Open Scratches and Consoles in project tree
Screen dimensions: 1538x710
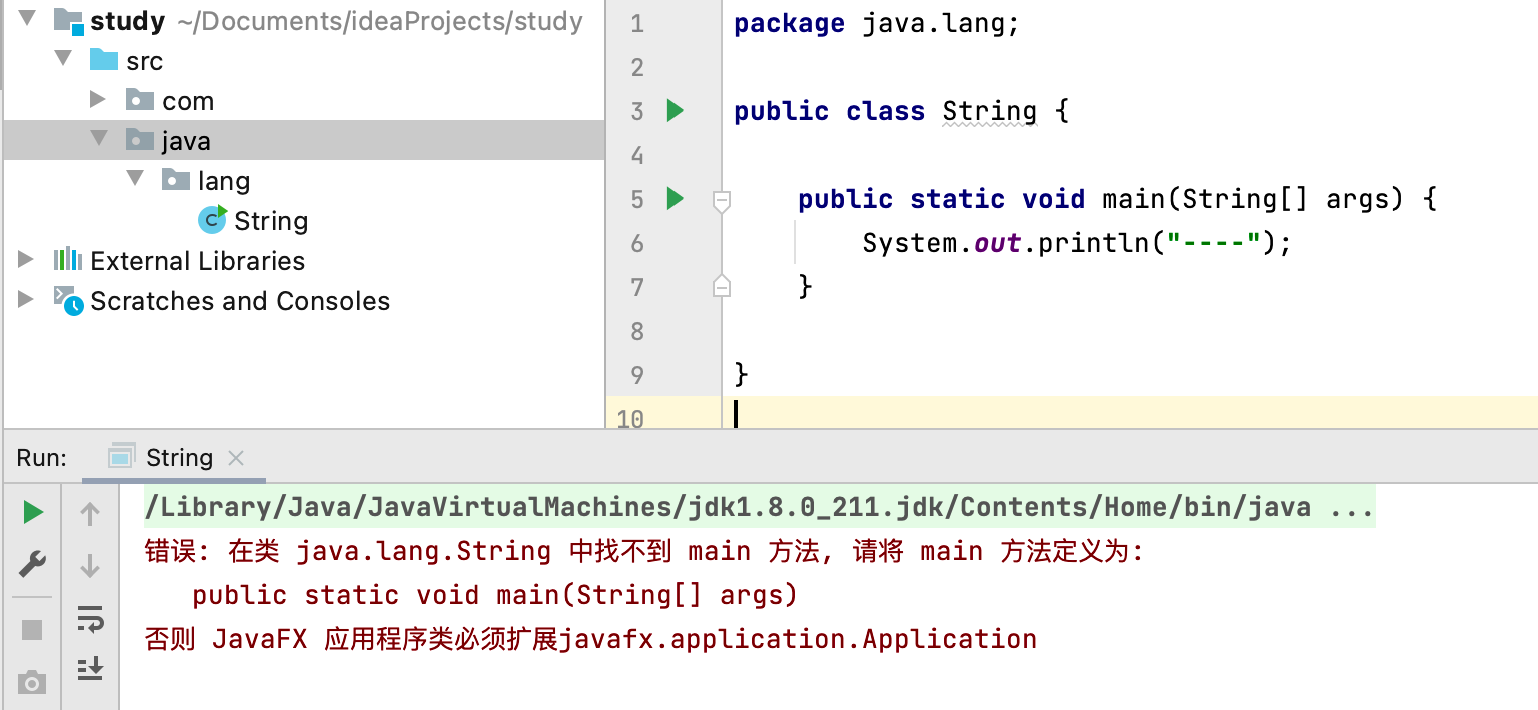tap(239, 301)
